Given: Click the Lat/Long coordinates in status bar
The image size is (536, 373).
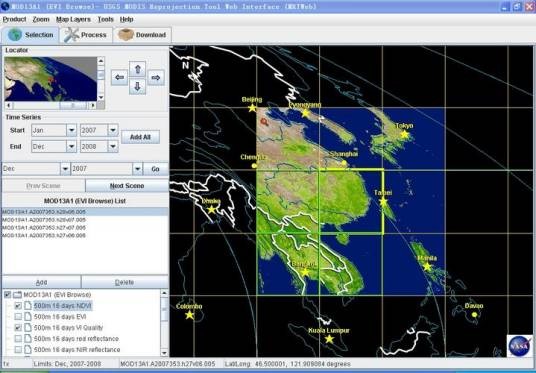Looking at the screenshot, I should point(287,363).
